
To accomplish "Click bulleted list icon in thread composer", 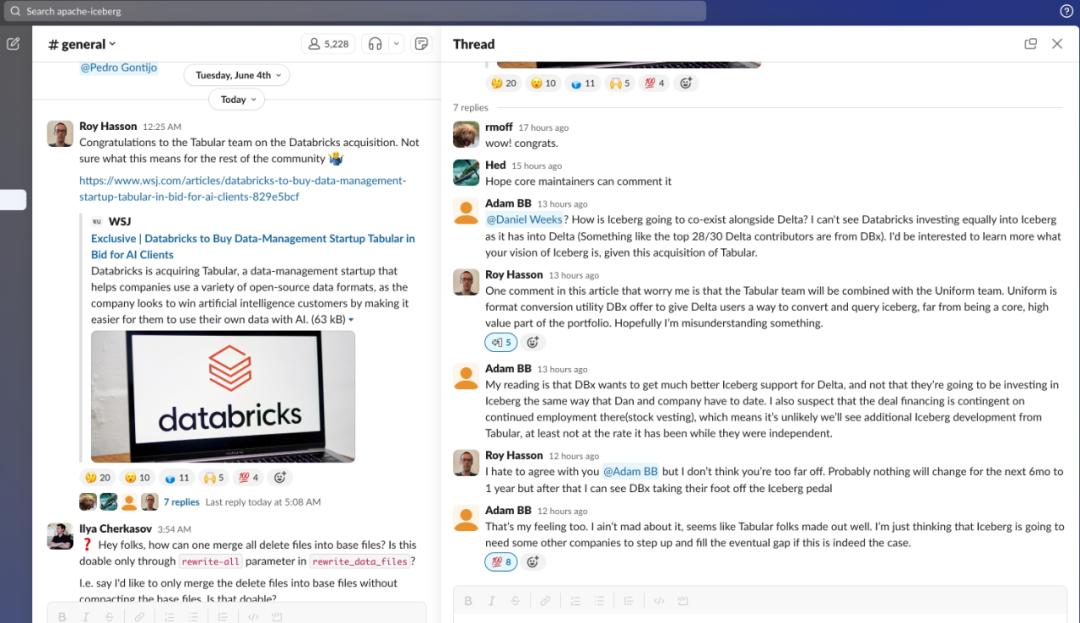I will pos(599,601).
